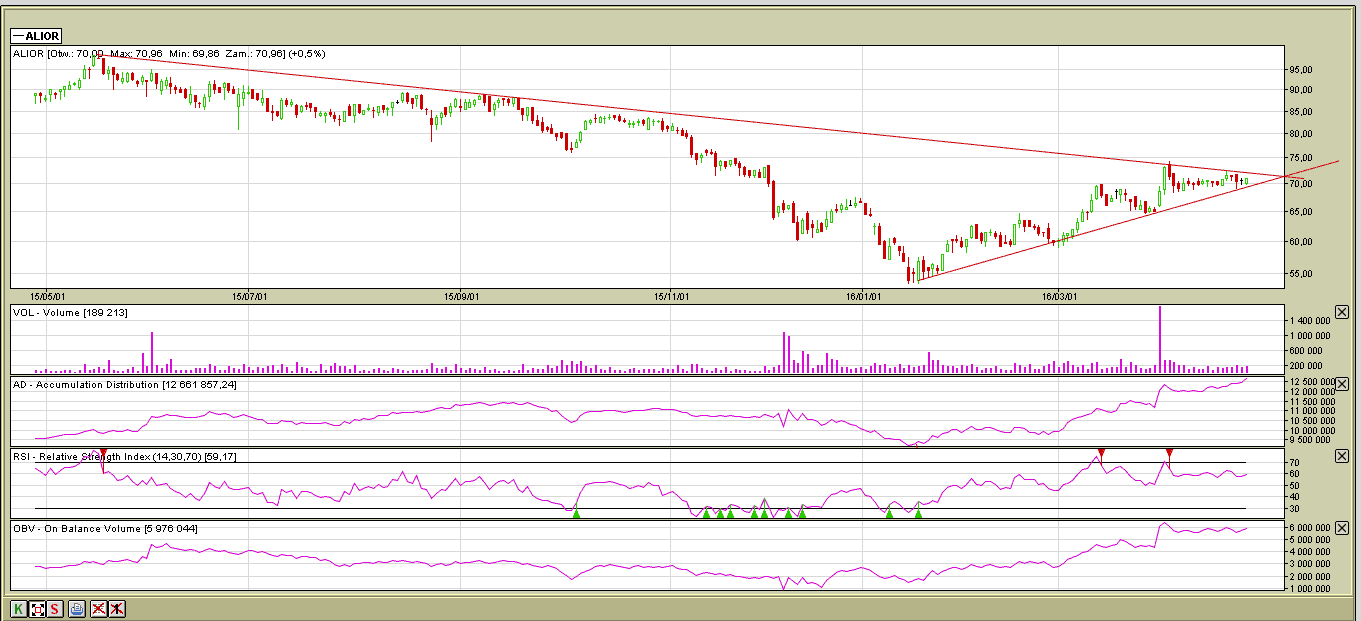This screenshot has height=621, width=1361.
Task: Click the crossed-out lines icon
Action: point(98,608)
